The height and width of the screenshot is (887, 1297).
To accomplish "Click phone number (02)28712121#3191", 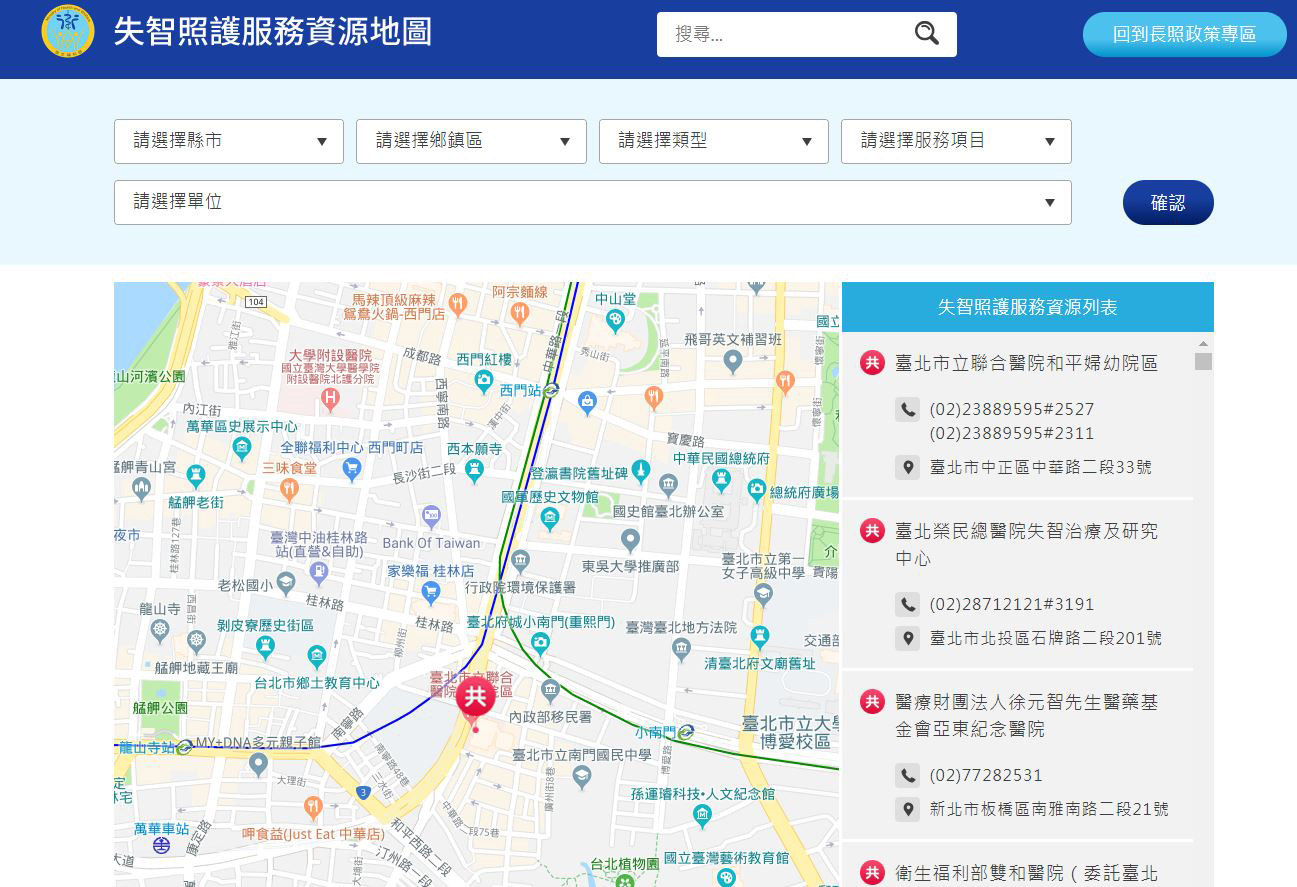I will point(1012,604).
